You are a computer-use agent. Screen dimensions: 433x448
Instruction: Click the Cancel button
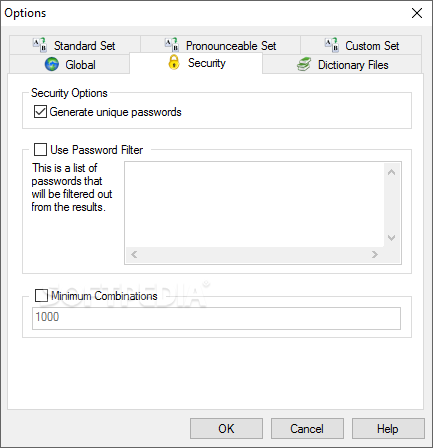(x=307, y=429)
